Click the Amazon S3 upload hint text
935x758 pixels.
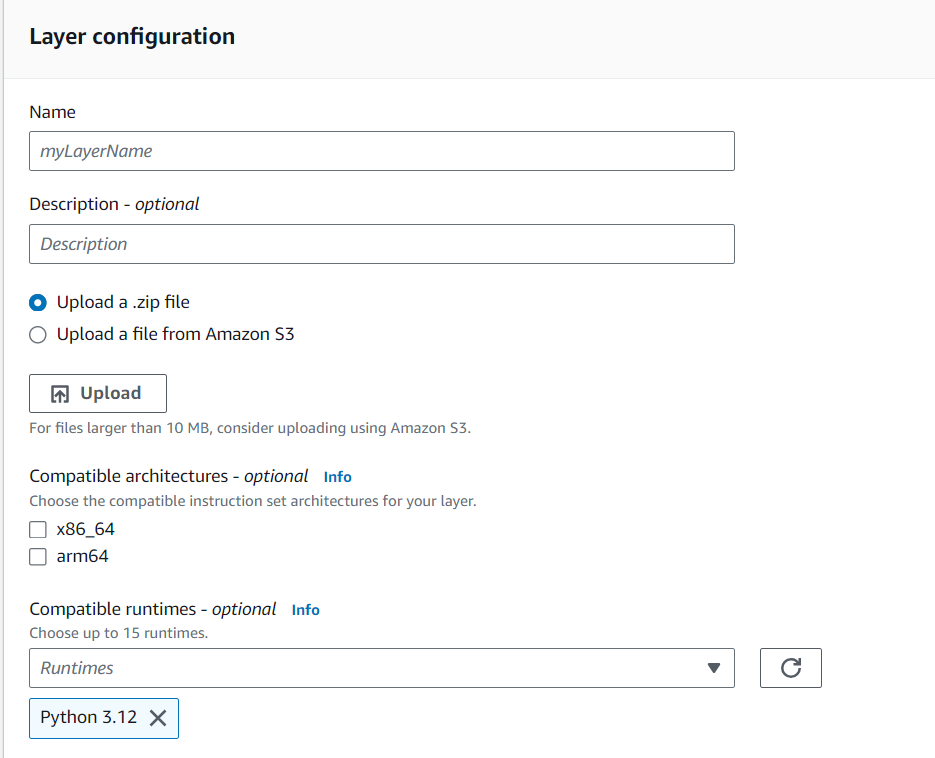click(249, 428)
